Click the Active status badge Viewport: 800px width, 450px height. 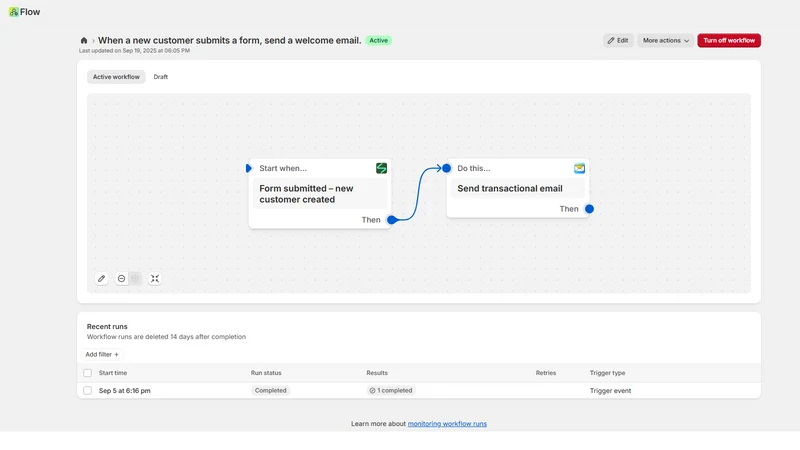click(379, 40)
